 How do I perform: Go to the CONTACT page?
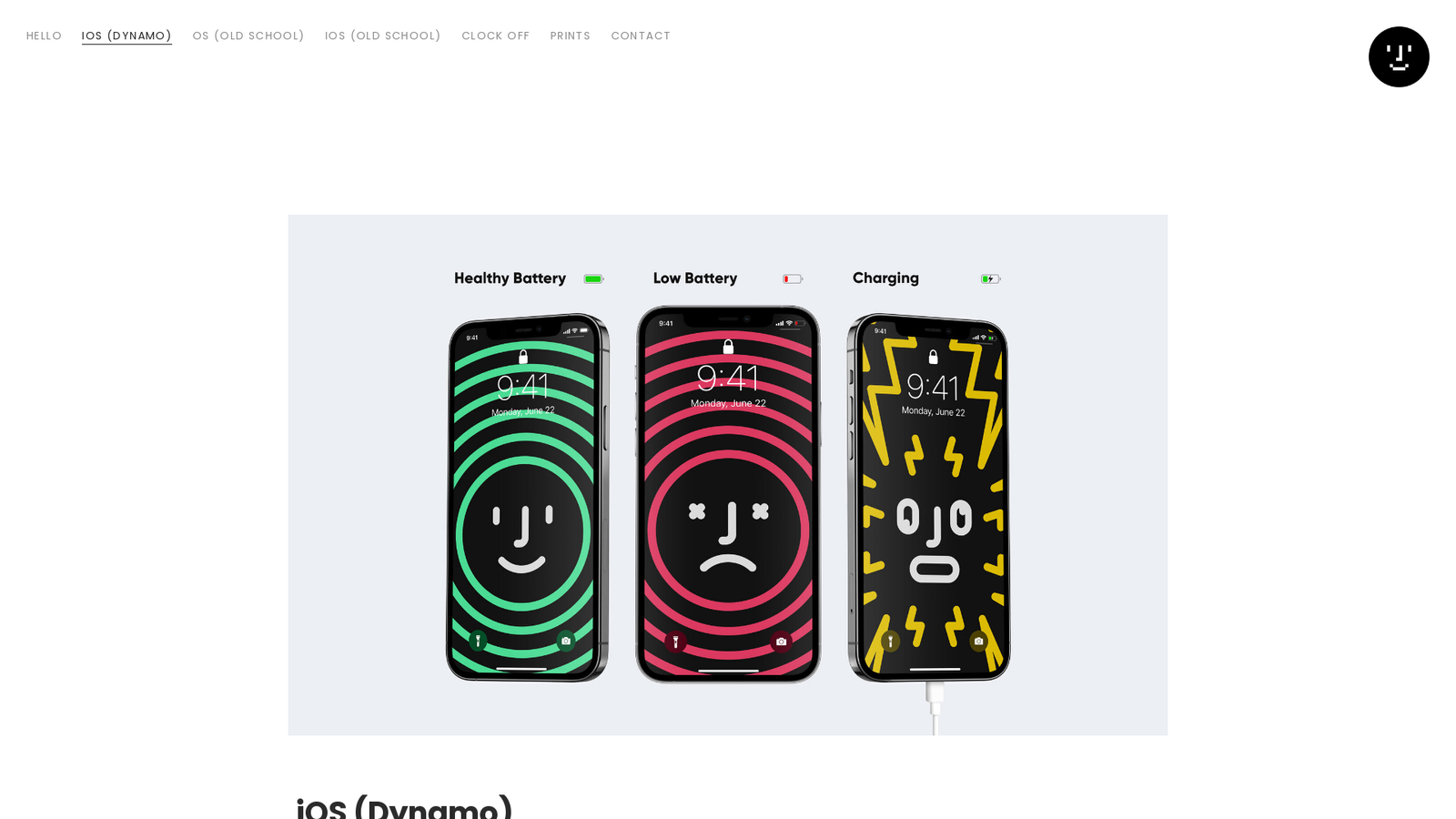tap(641, 36)
